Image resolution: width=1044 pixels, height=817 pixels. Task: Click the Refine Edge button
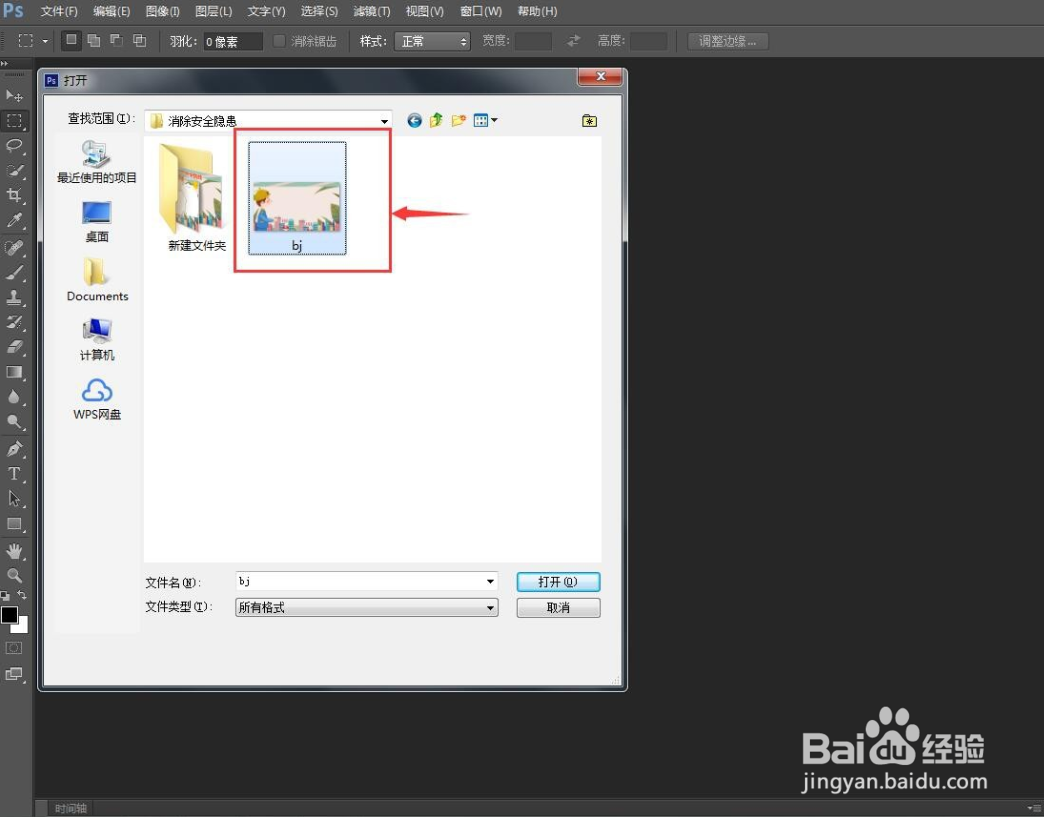728,41
